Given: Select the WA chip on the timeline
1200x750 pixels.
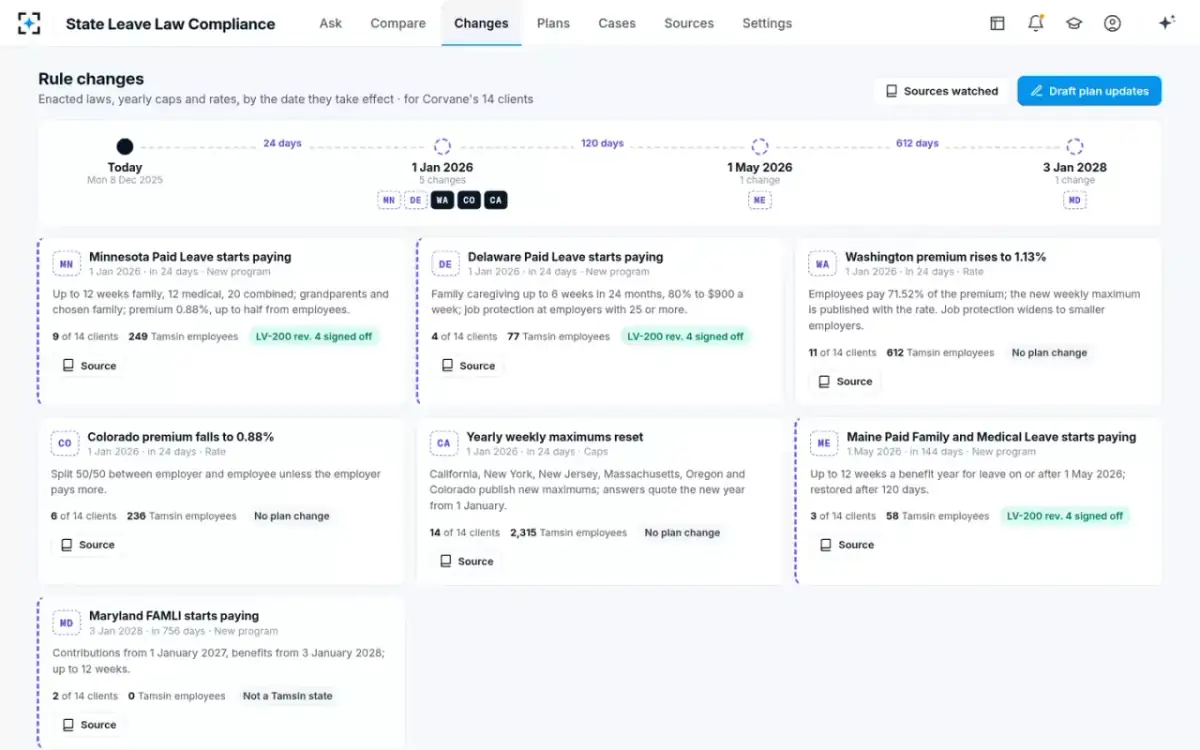Looking at the screenshot, I should coord(442,200).
